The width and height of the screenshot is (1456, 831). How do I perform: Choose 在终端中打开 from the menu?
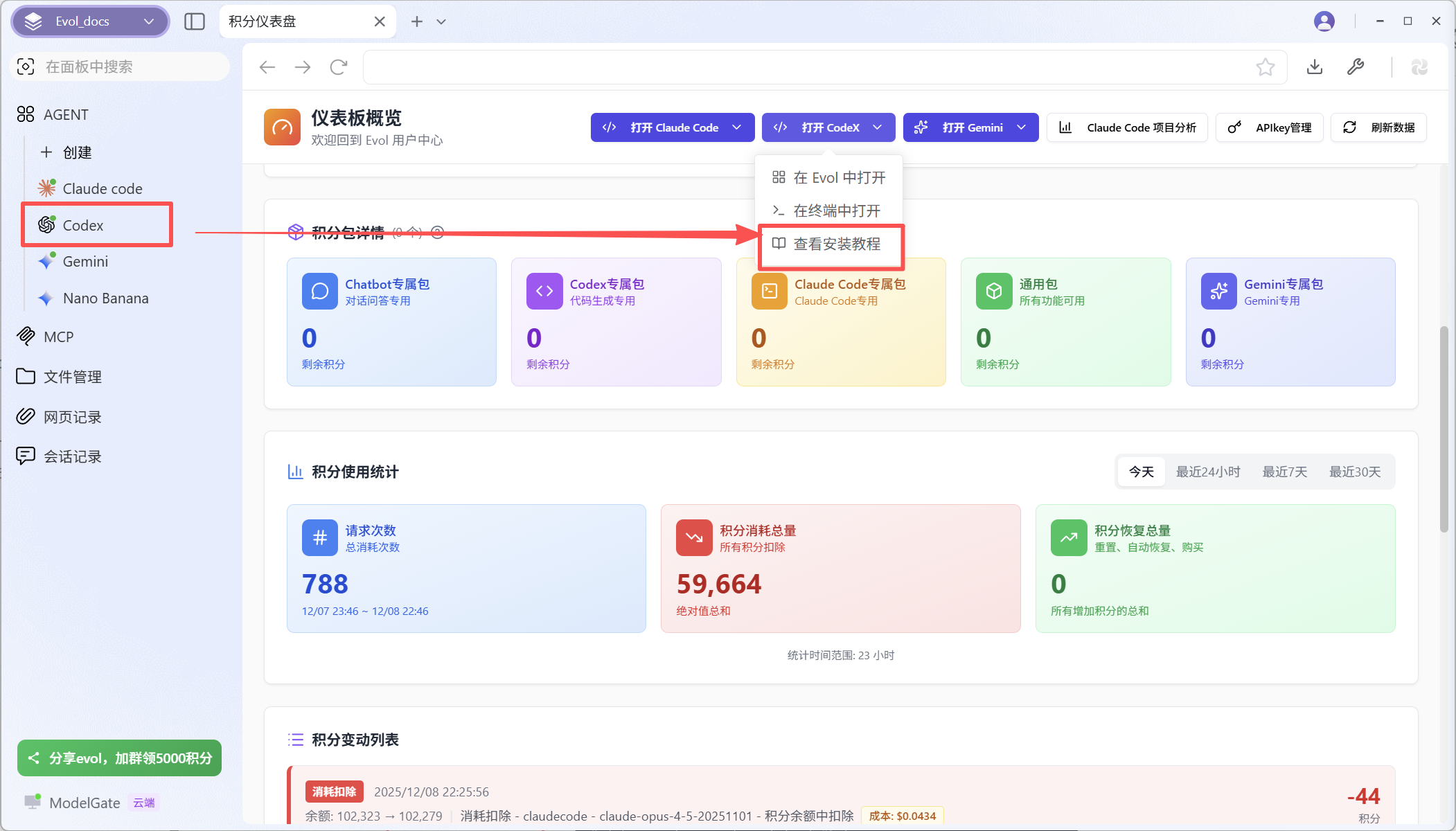tap(836, 211)
